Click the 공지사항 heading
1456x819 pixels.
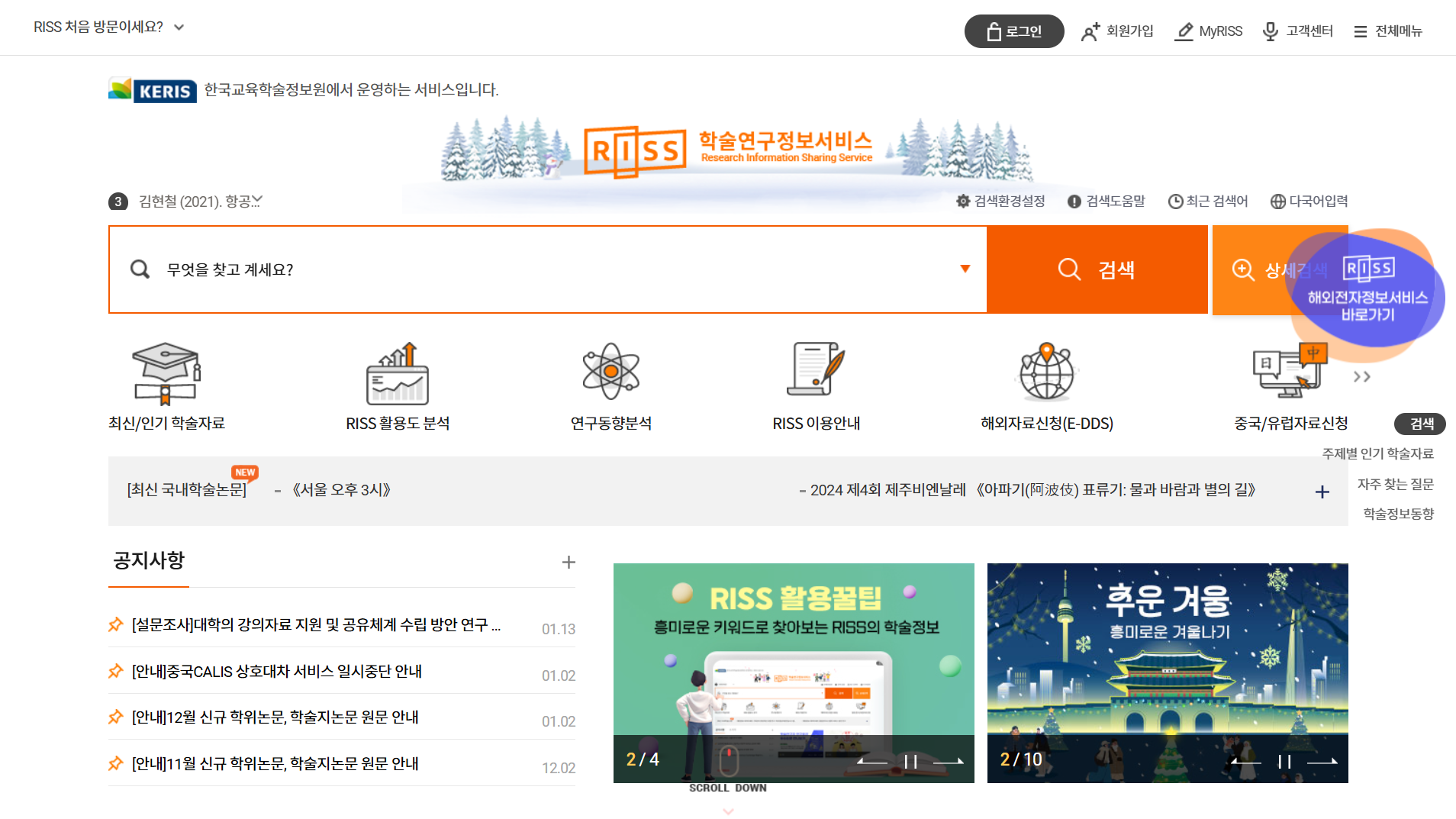click(149, 561)
